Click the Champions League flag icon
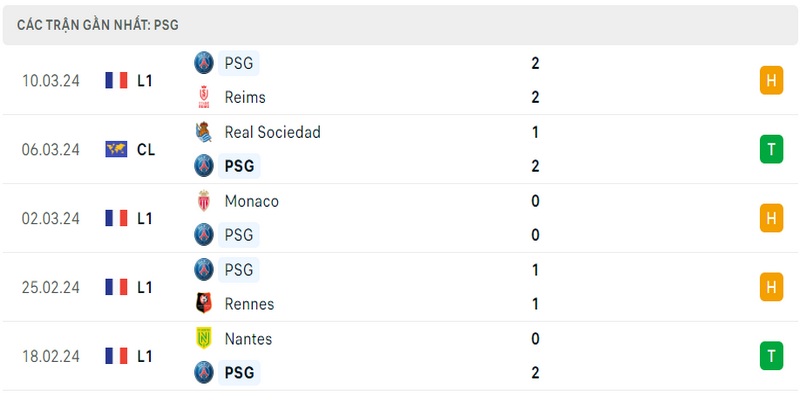The image size is (800, 400). tap(116, 149)
